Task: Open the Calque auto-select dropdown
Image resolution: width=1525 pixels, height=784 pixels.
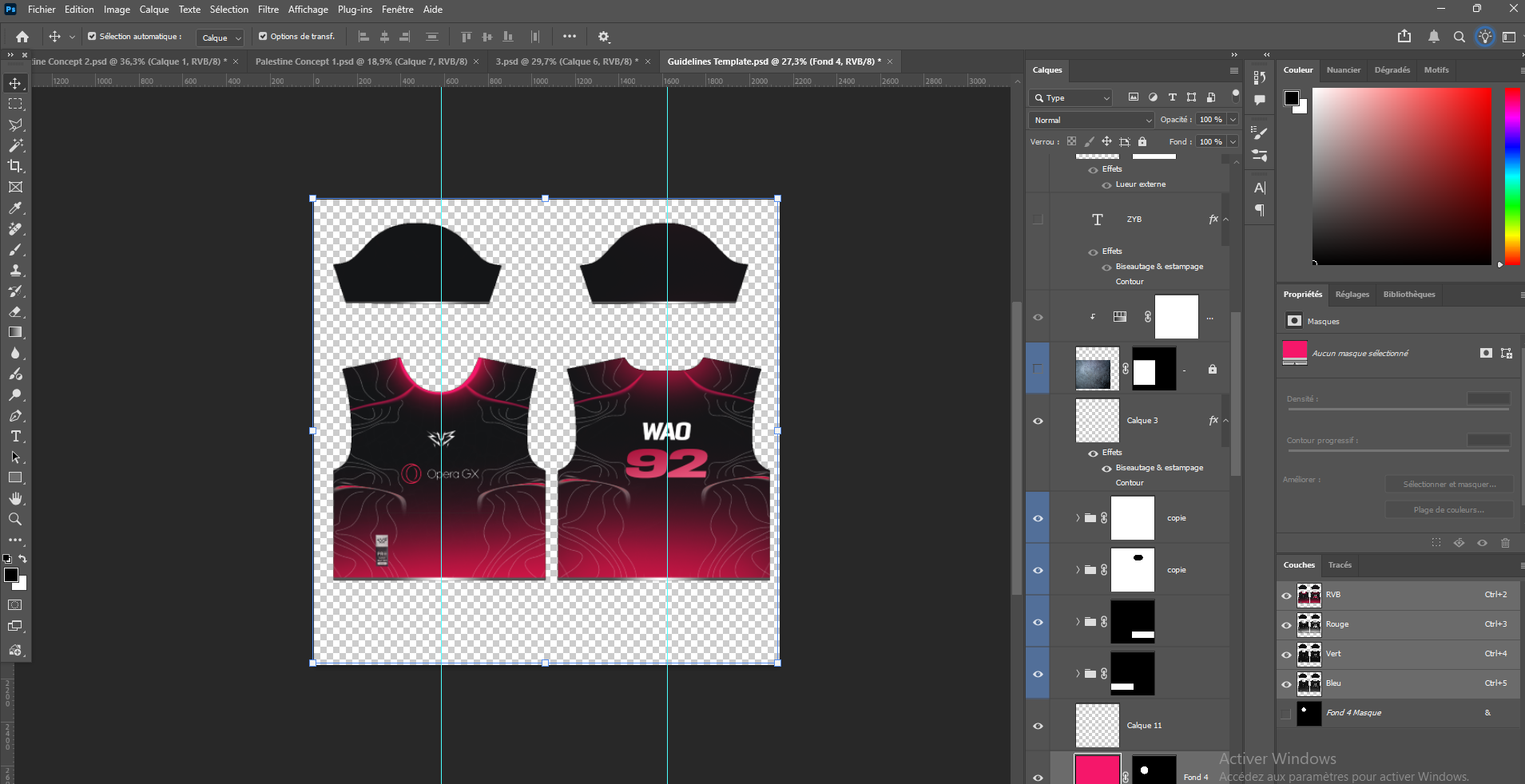Action: [x=220, y=38]
